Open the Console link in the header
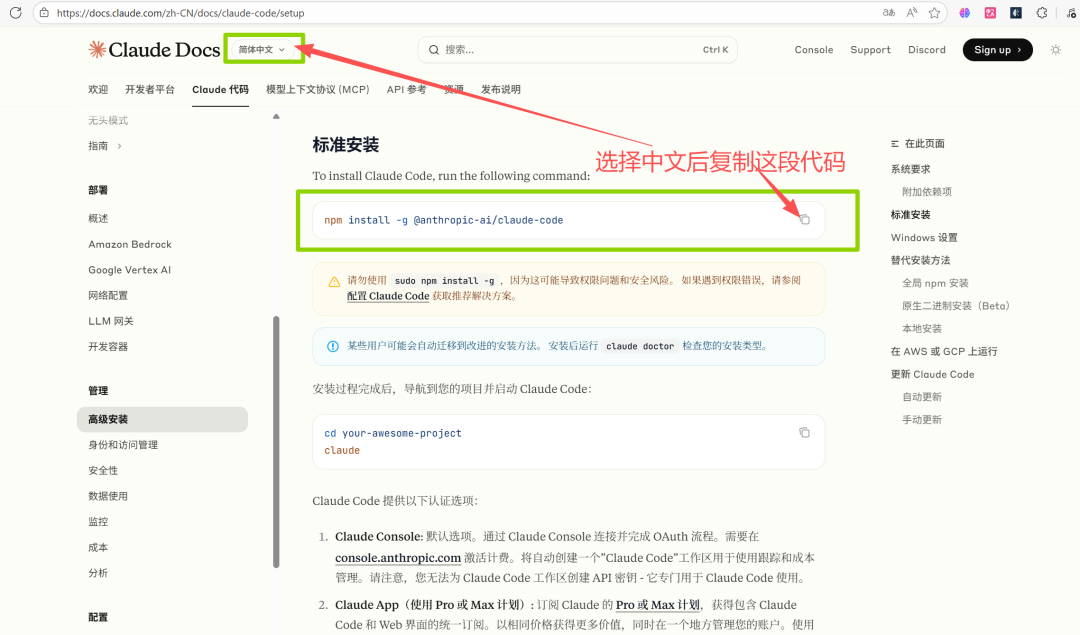 tap(813, 50)
